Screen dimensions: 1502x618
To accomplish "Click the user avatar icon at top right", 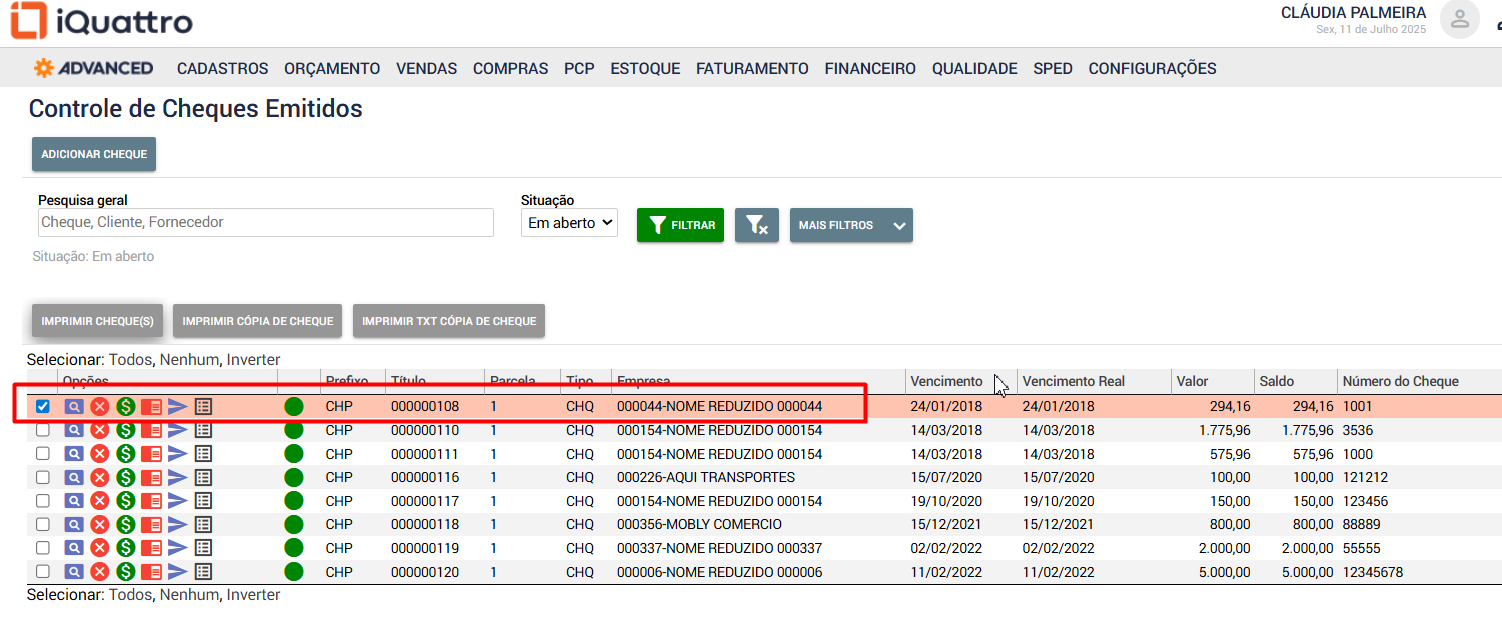I will tap(1459, 19).
